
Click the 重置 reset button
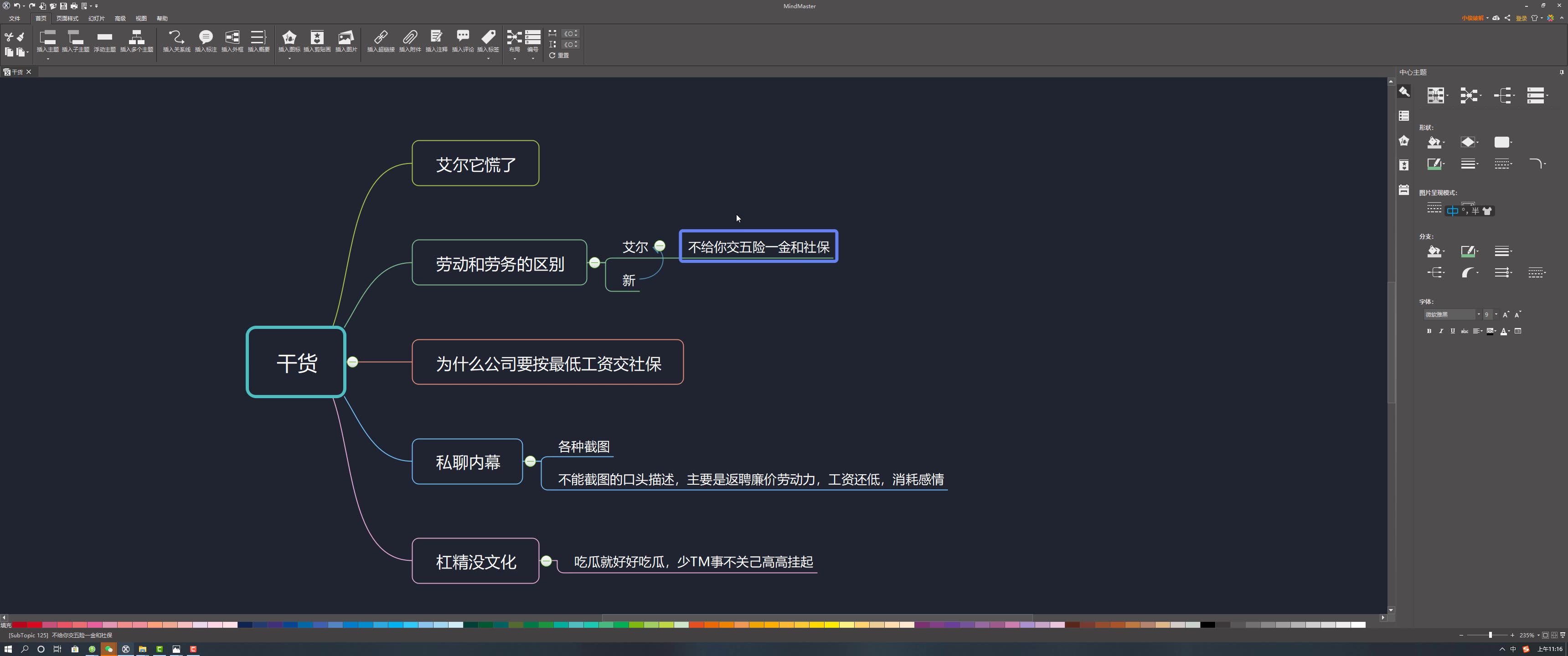559,56
